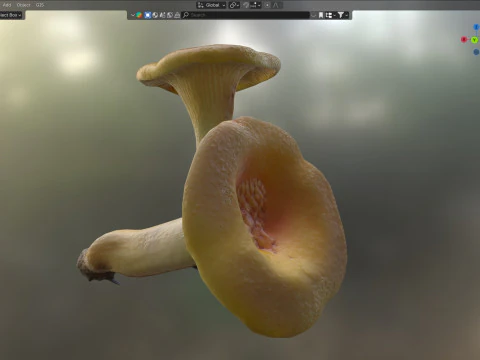Click the red X axis gizmo ball
Screen dimensions: 480x360
(464, 40)
